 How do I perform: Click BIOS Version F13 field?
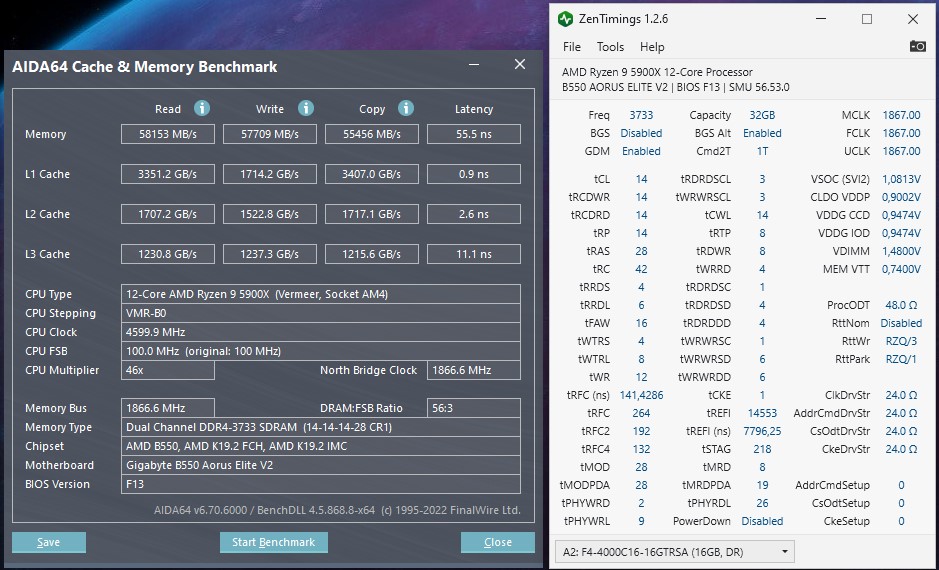(x=320, y=484)
